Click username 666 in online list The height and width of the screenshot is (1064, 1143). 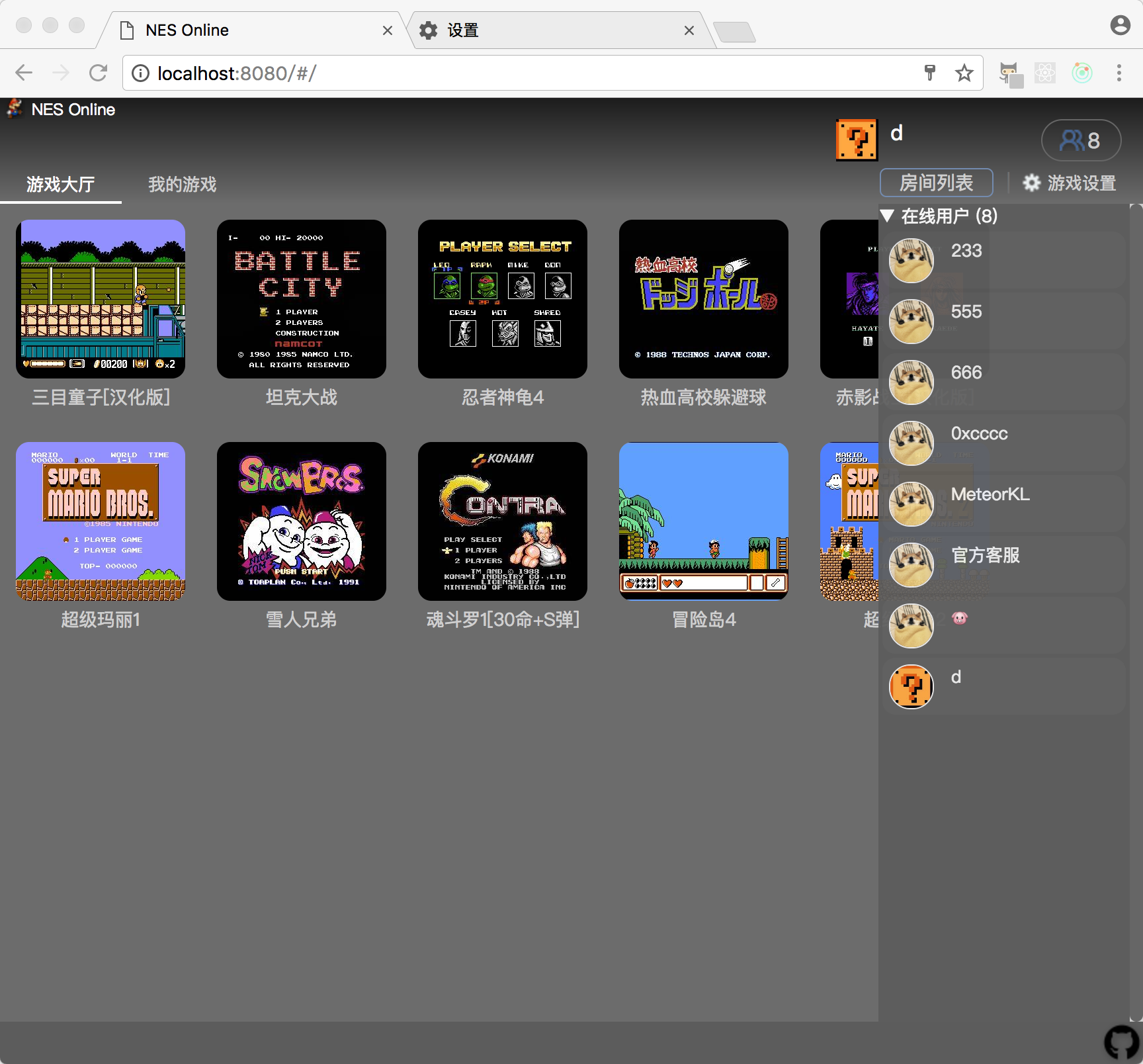coord(966,372)
